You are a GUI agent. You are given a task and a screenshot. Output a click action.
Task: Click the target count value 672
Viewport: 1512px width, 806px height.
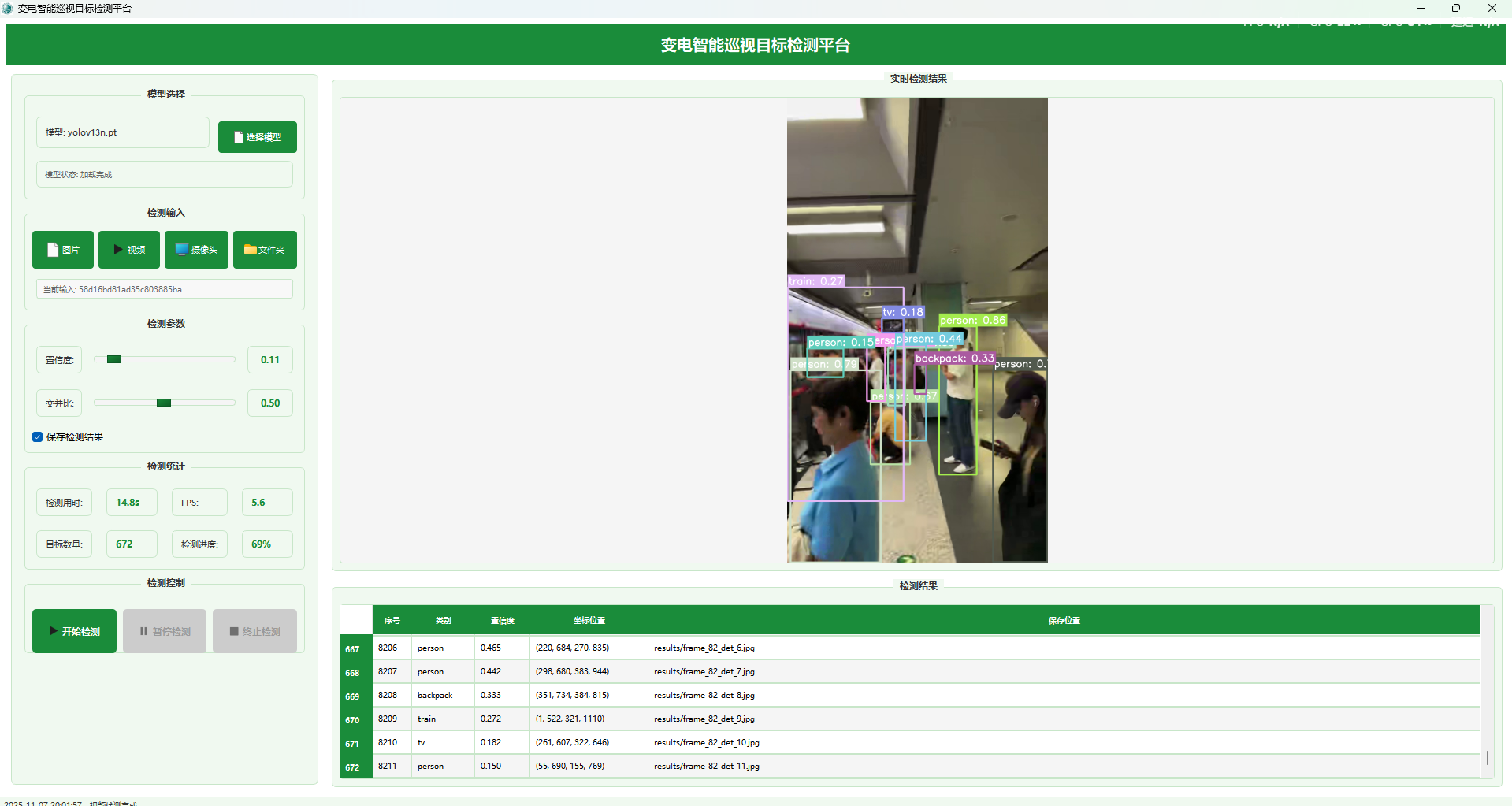132,544
